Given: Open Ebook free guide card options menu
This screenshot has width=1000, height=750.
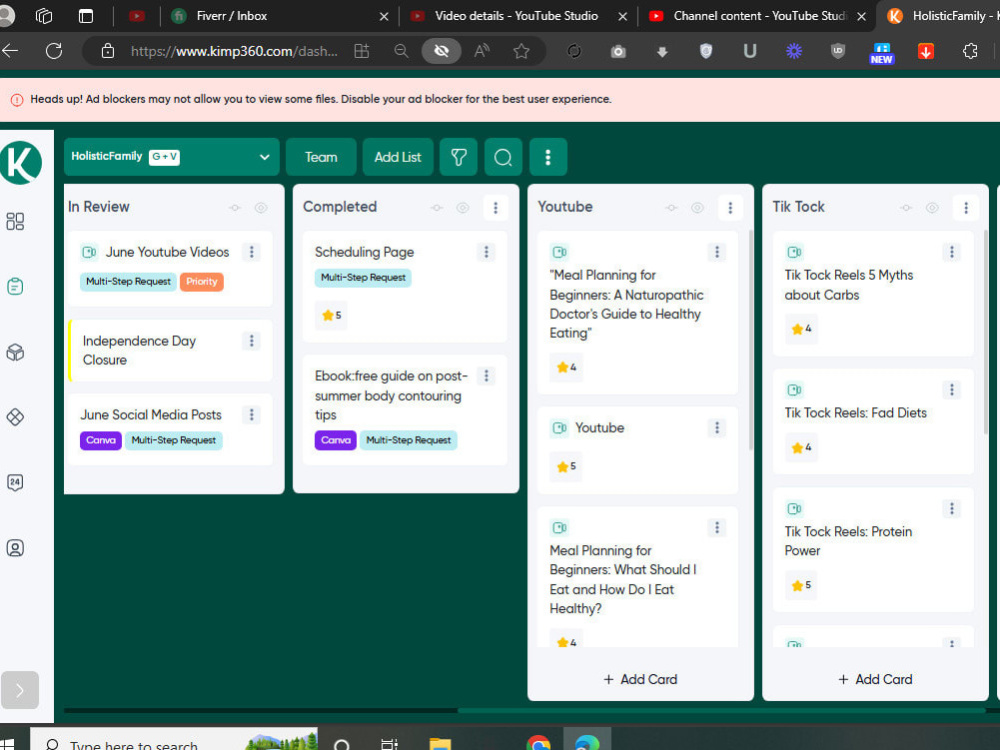Looking at the screenshot, I should click(486, 376).
